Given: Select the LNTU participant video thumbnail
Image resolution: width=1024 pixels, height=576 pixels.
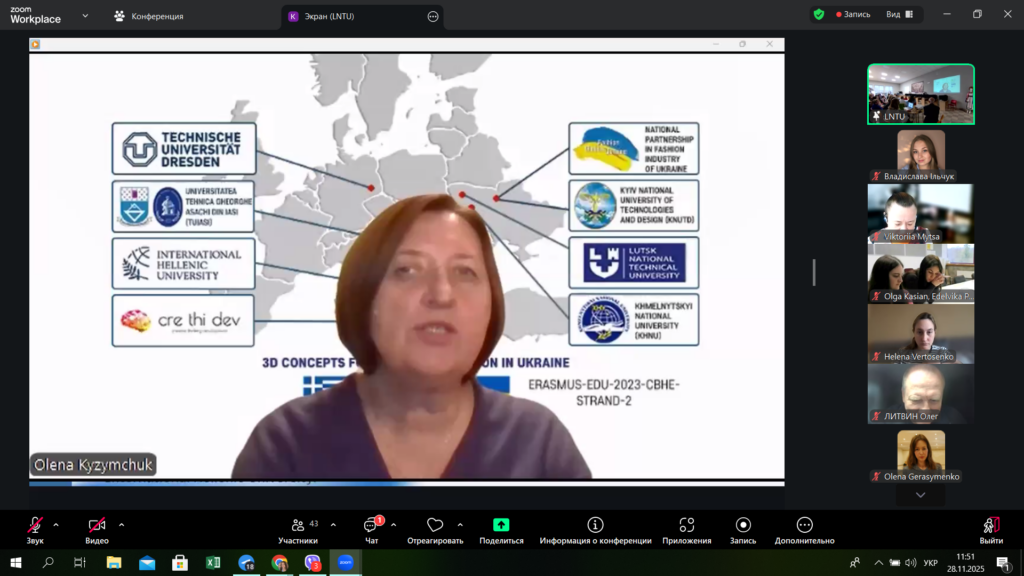Looking at the screenshot, I should click(x=920, y=94).
